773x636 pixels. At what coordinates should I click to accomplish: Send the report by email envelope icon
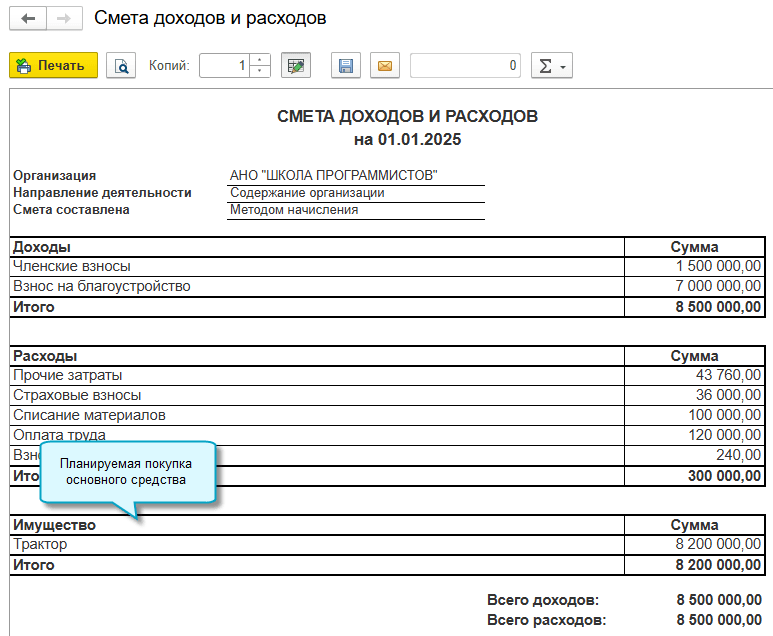click(x=385, y=65)
